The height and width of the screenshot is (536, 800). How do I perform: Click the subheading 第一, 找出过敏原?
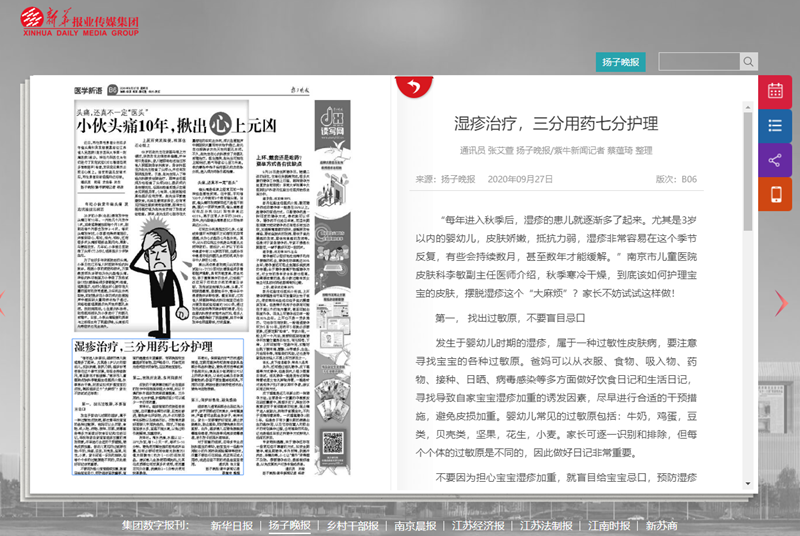click(x=510, y=318)
